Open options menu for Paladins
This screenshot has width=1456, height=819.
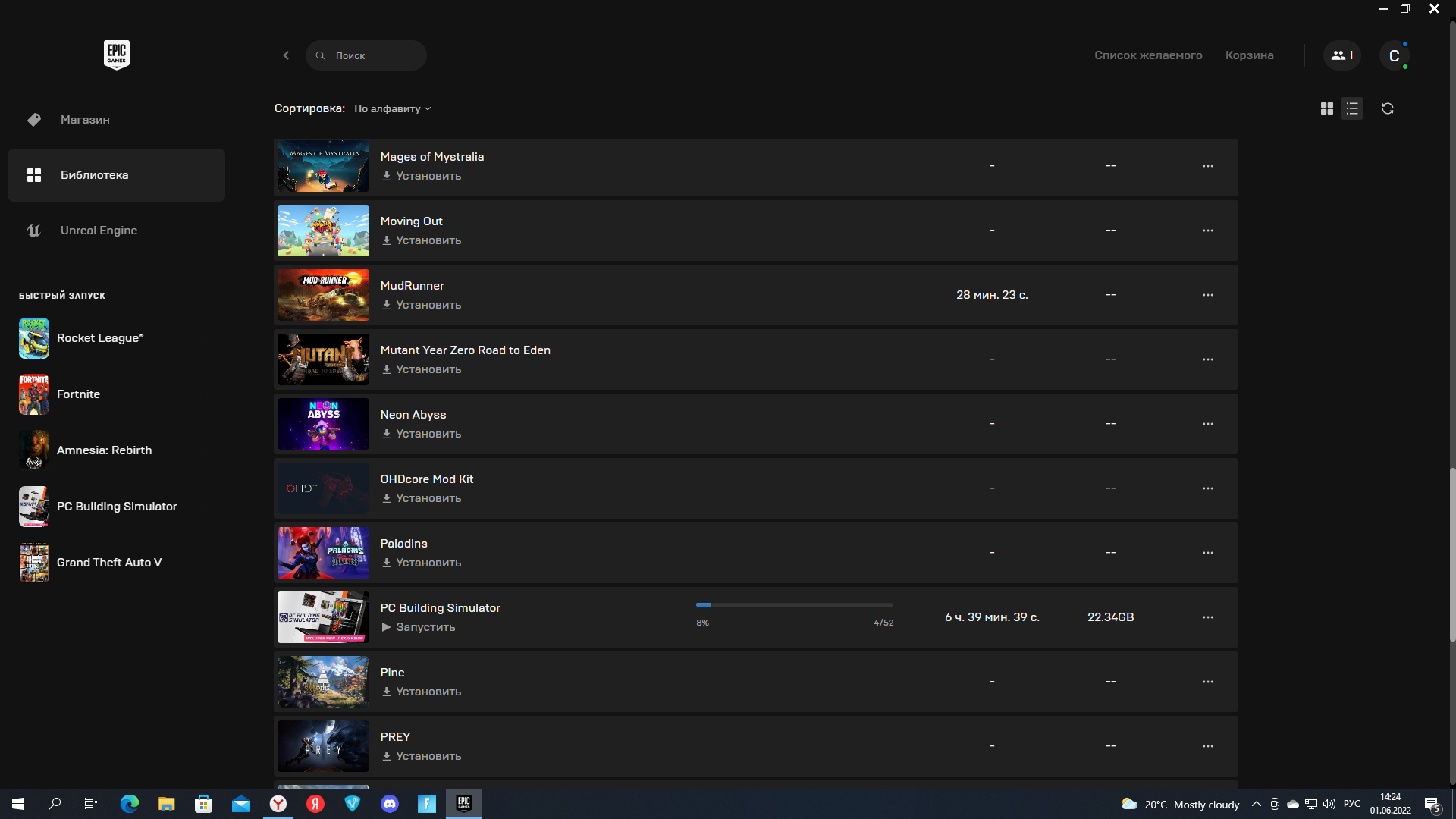pyautogui.click(x=1208, y=553)
